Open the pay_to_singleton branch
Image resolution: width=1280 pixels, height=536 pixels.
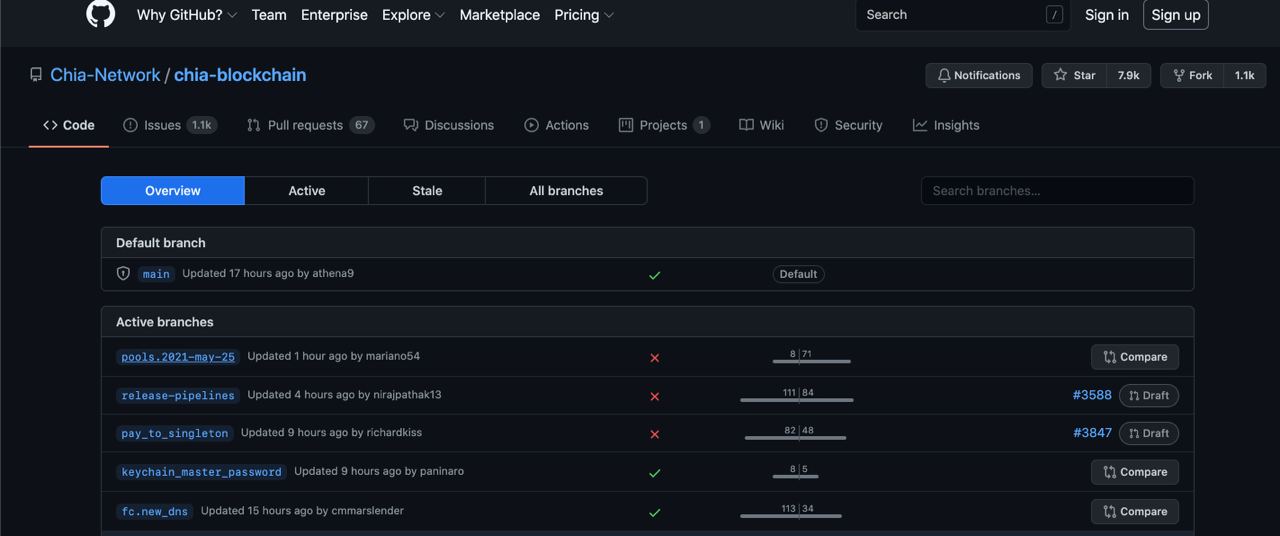pos(175,433)
